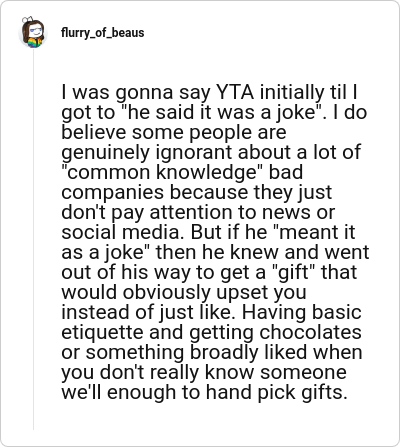Open the flurry_of_beaus avatar image
The image size is (400, 447).
pos(33,32)
